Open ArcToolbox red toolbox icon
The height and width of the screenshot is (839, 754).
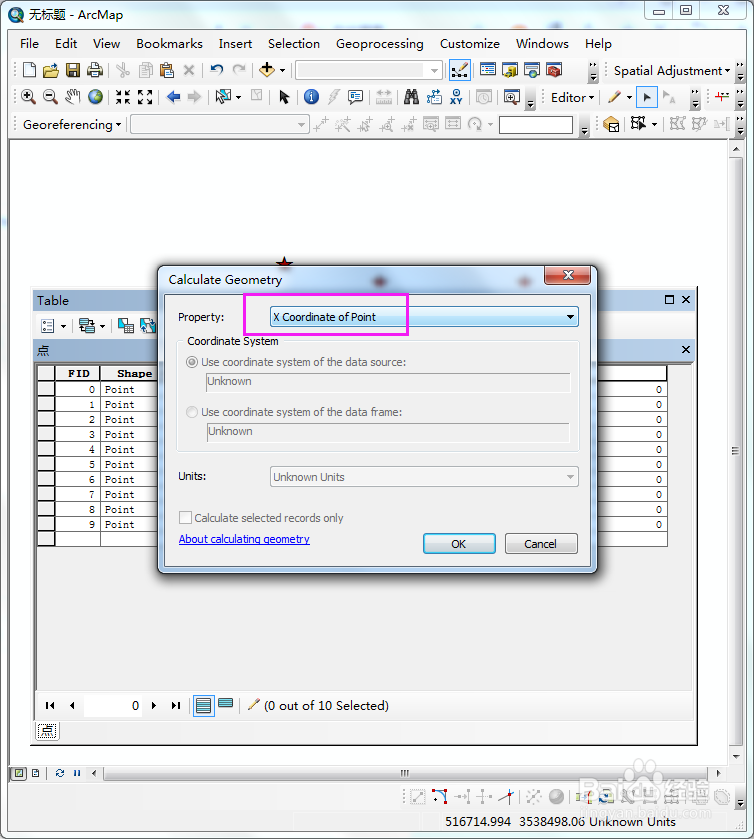click(554, 70)
